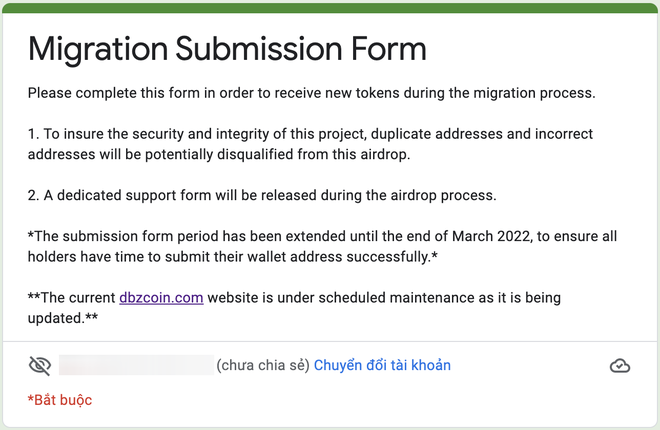Viewport: 660px width, 430px height.
Task: Open the dbzcoin.com website link
Action: click(x=161, y=298)
